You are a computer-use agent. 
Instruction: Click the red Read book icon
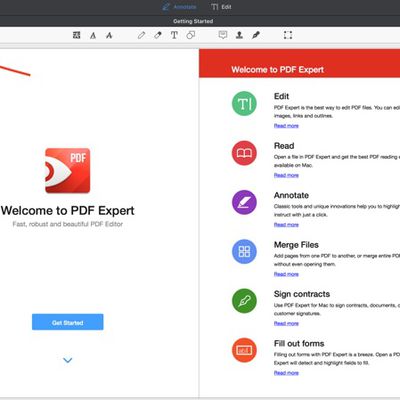click(x=244, y=153)
